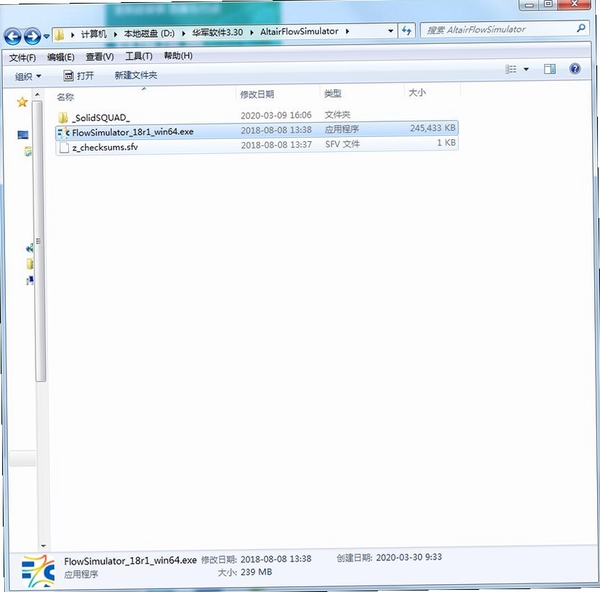Open the 帮助(H) menu

coord(178,56)
